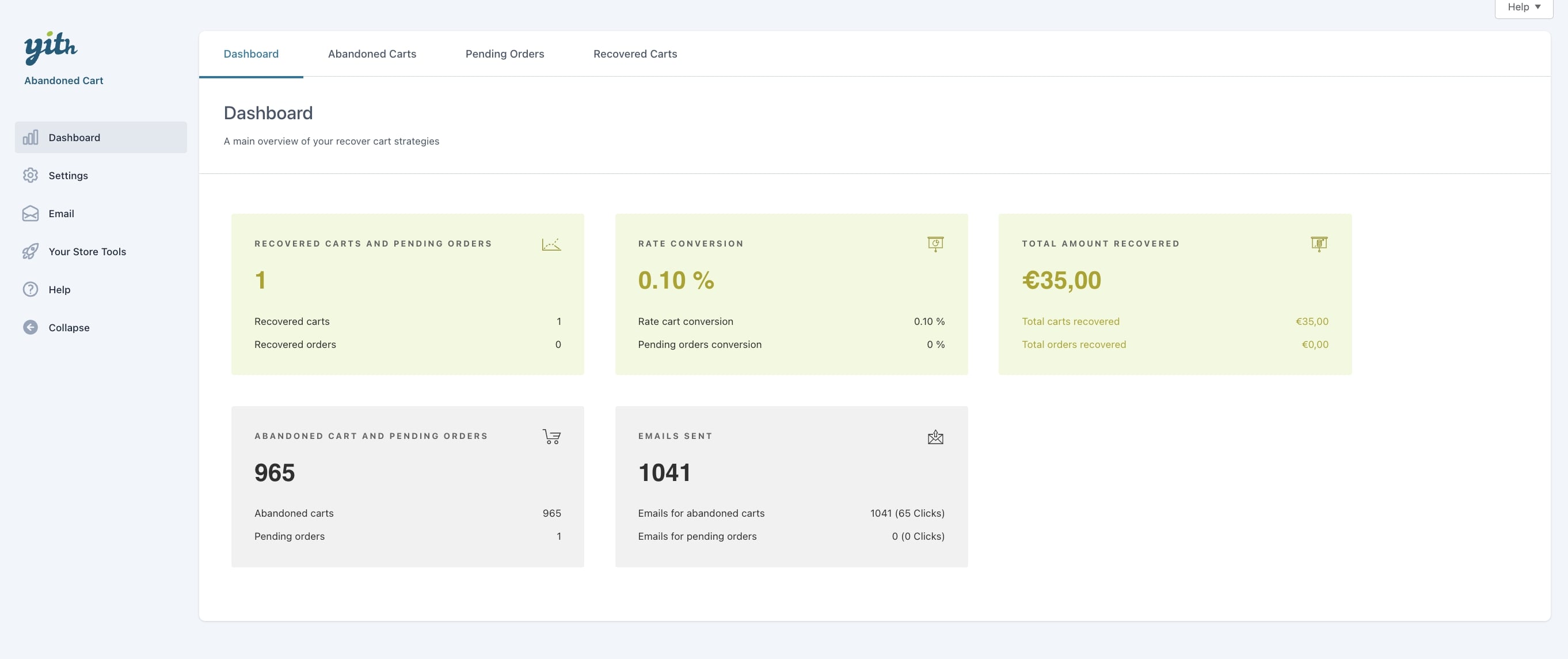1568x659 pixels.
Task: Click the shopping cart icon in Abandoned Cart card
Action: [x=551, y=437]
